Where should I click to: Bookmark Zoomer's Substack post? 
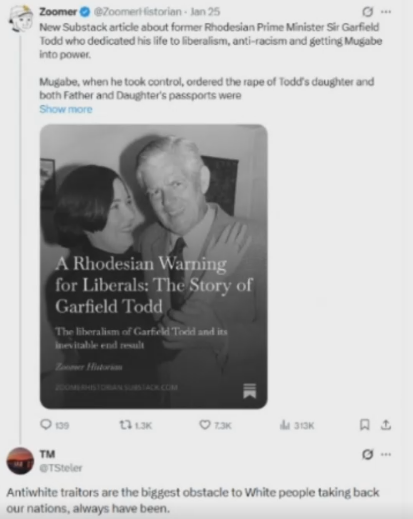(365, 425)
